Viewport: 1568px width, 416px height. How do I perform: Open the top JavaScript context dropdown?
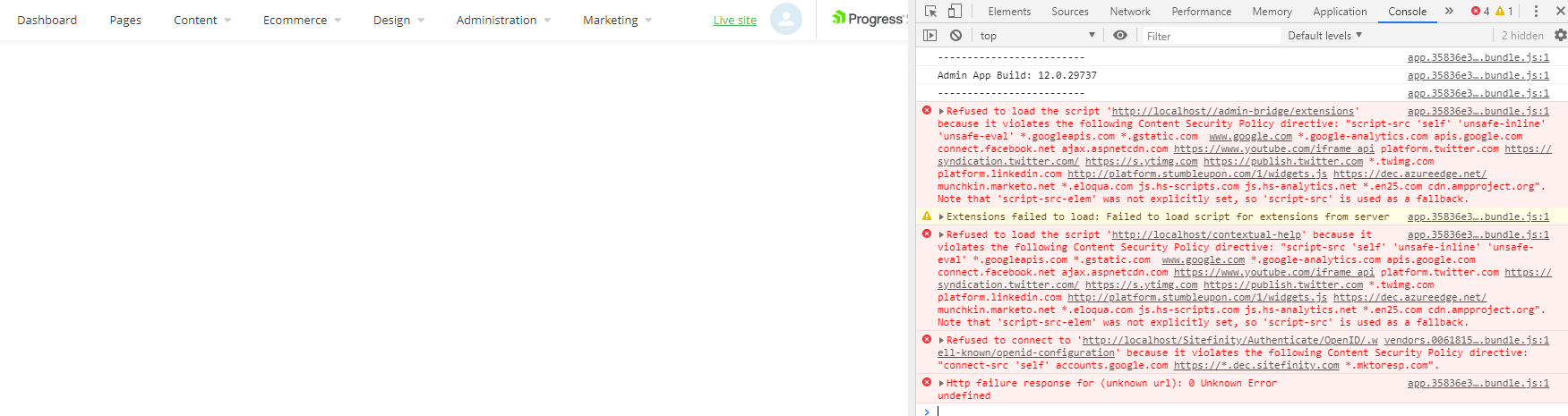[1037, 36]
